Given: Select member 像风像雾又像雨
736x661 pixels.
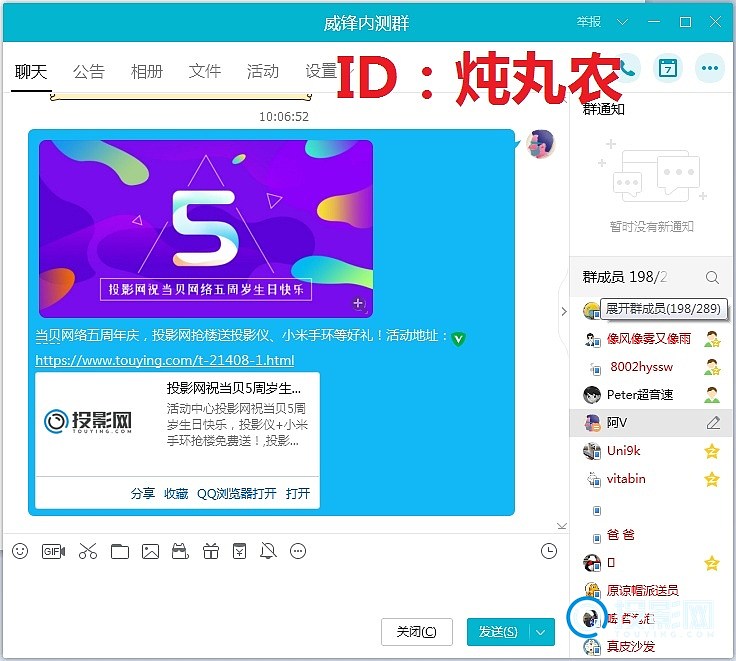Looking at the screenshot, I should tap(651, 338).
